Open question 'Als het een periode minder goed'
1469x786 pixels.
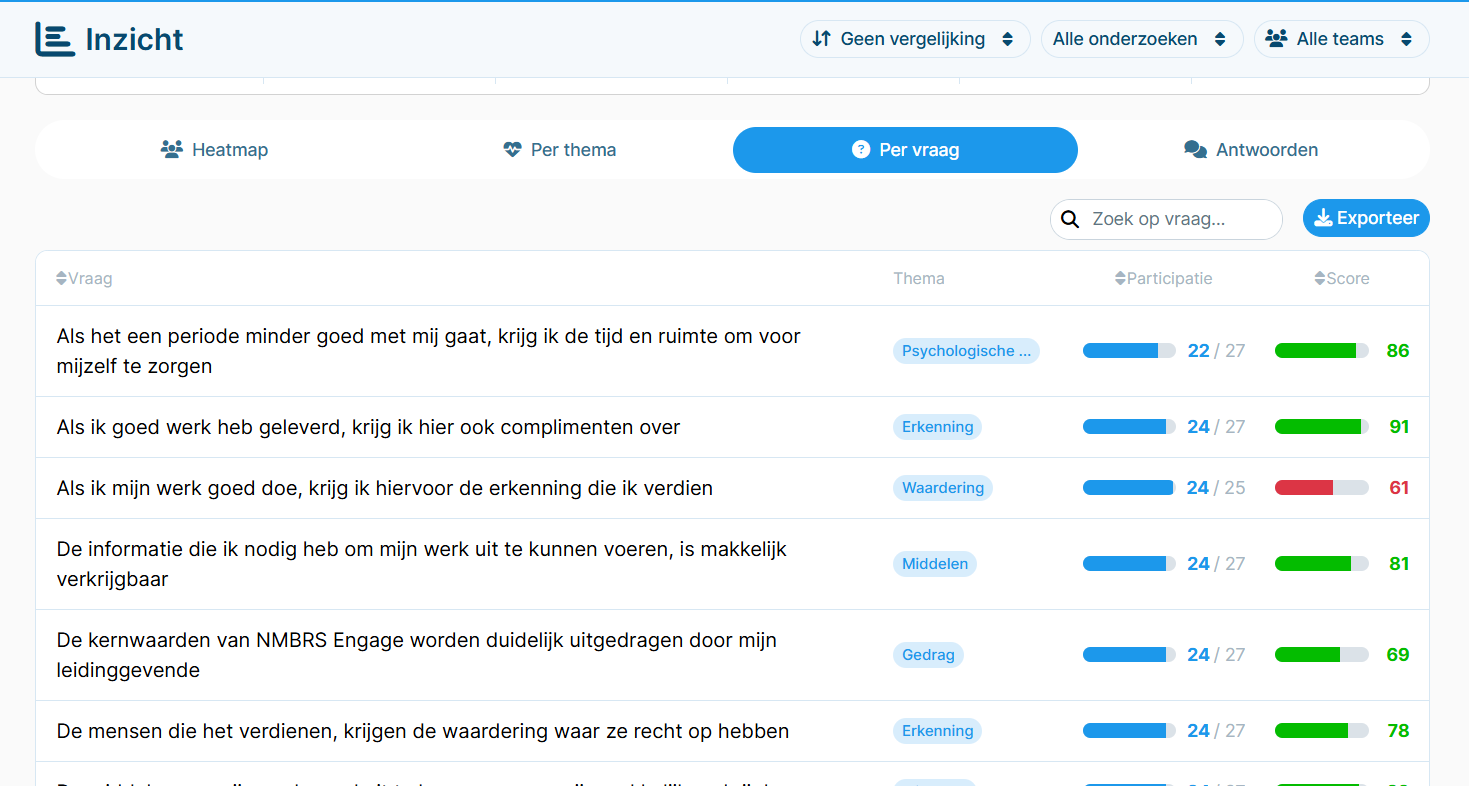(x=429, y=351)
